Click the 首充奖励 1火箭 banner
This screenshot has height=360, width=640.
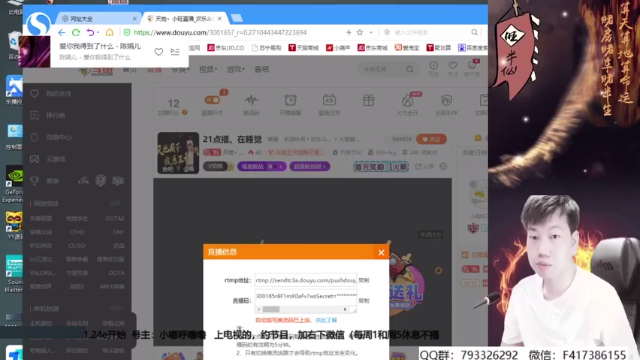[x=380, y=167]
